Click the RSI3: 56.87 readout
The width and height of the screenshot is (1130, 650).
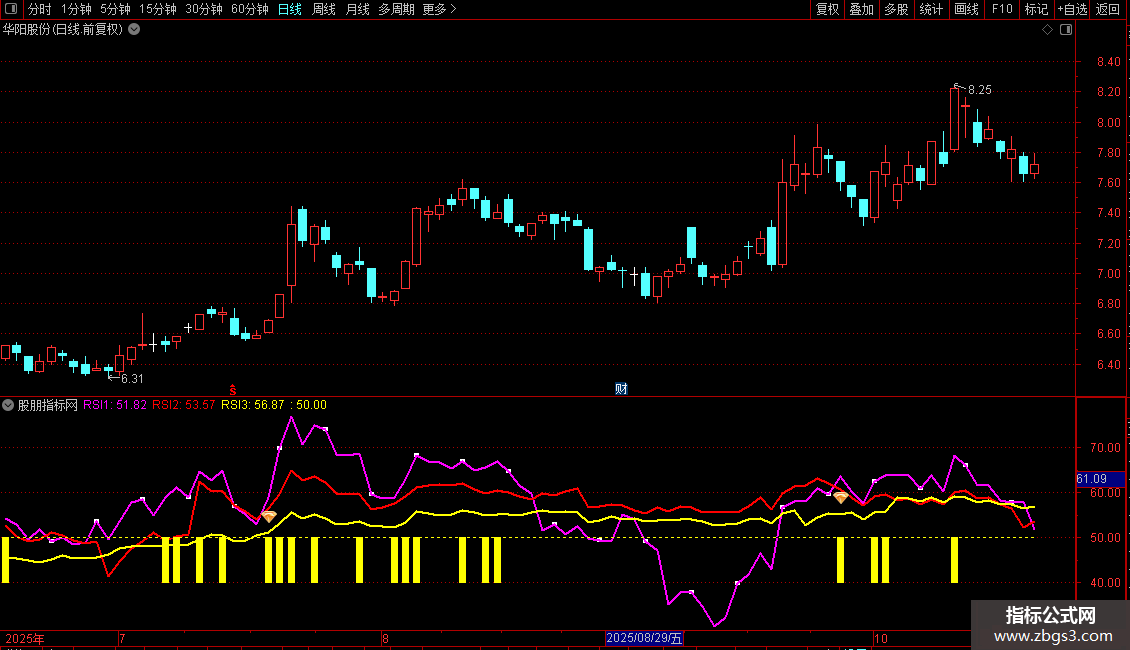(252, 405)
